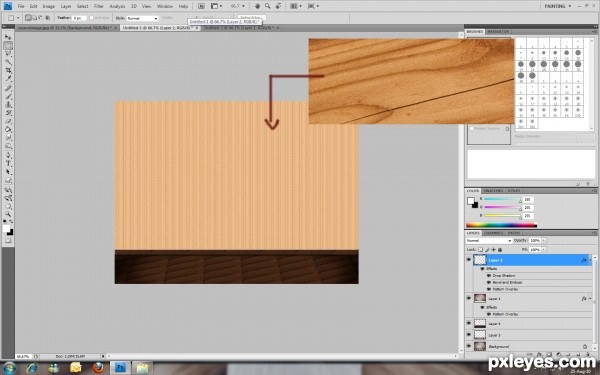Toggle visibility of Bevel and Emboss effect
The image size is (600, 375).
489,282
